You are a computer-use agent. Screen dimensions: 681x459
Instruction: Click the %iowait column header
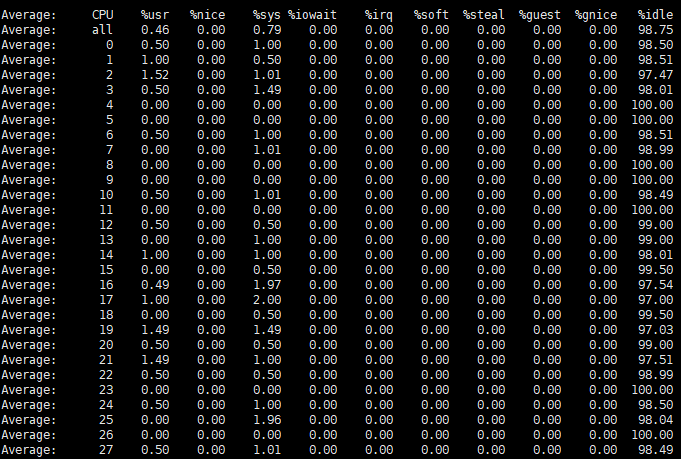coord(312,15)
